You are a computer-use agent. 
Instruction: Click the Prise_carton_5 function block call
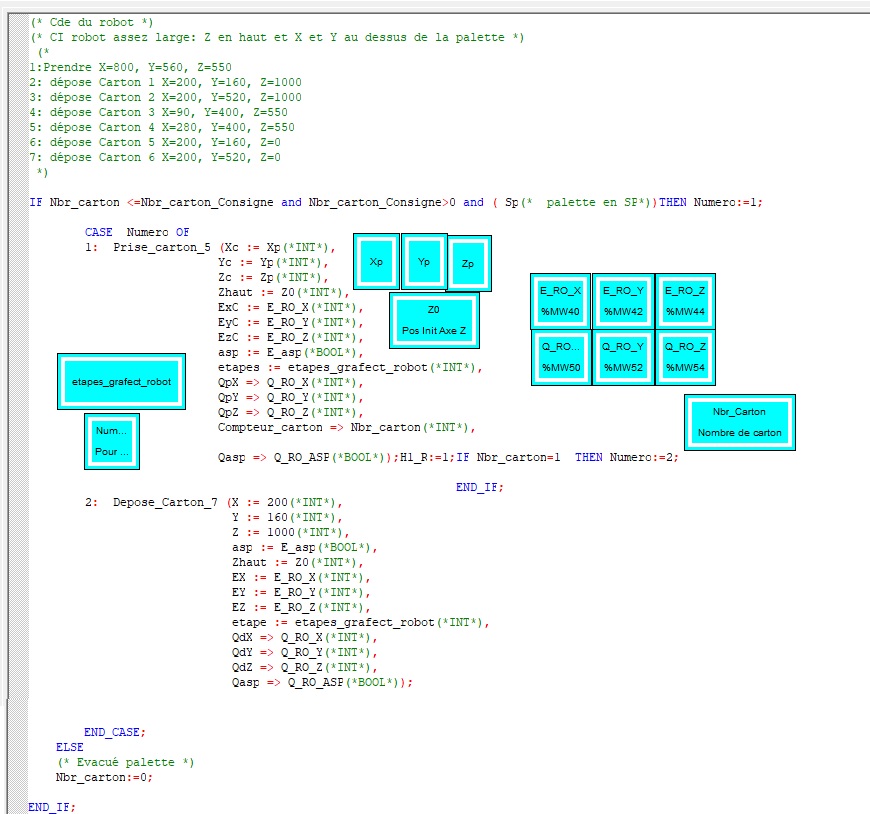pyautogui.click(x=161, y=247)
